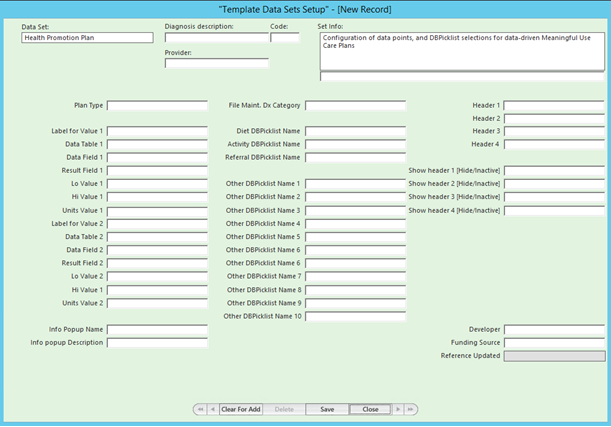611x427 pixels.
Task: Click the Show header 1 [Hide/Inactive] field
Action: pyautogui.click(x=554, y=171)
